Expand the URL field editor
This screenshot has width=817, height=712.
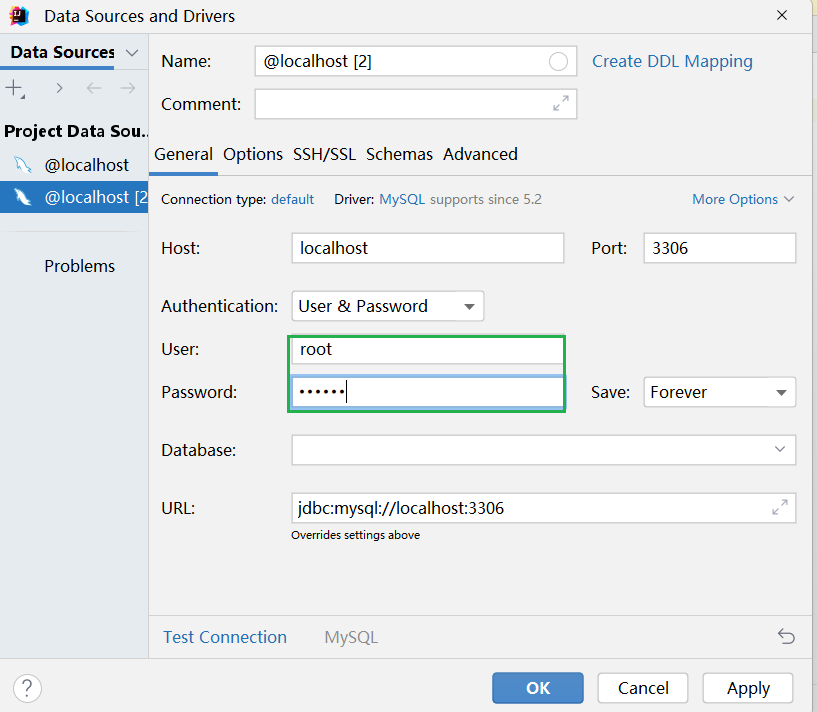coord(780,508)
